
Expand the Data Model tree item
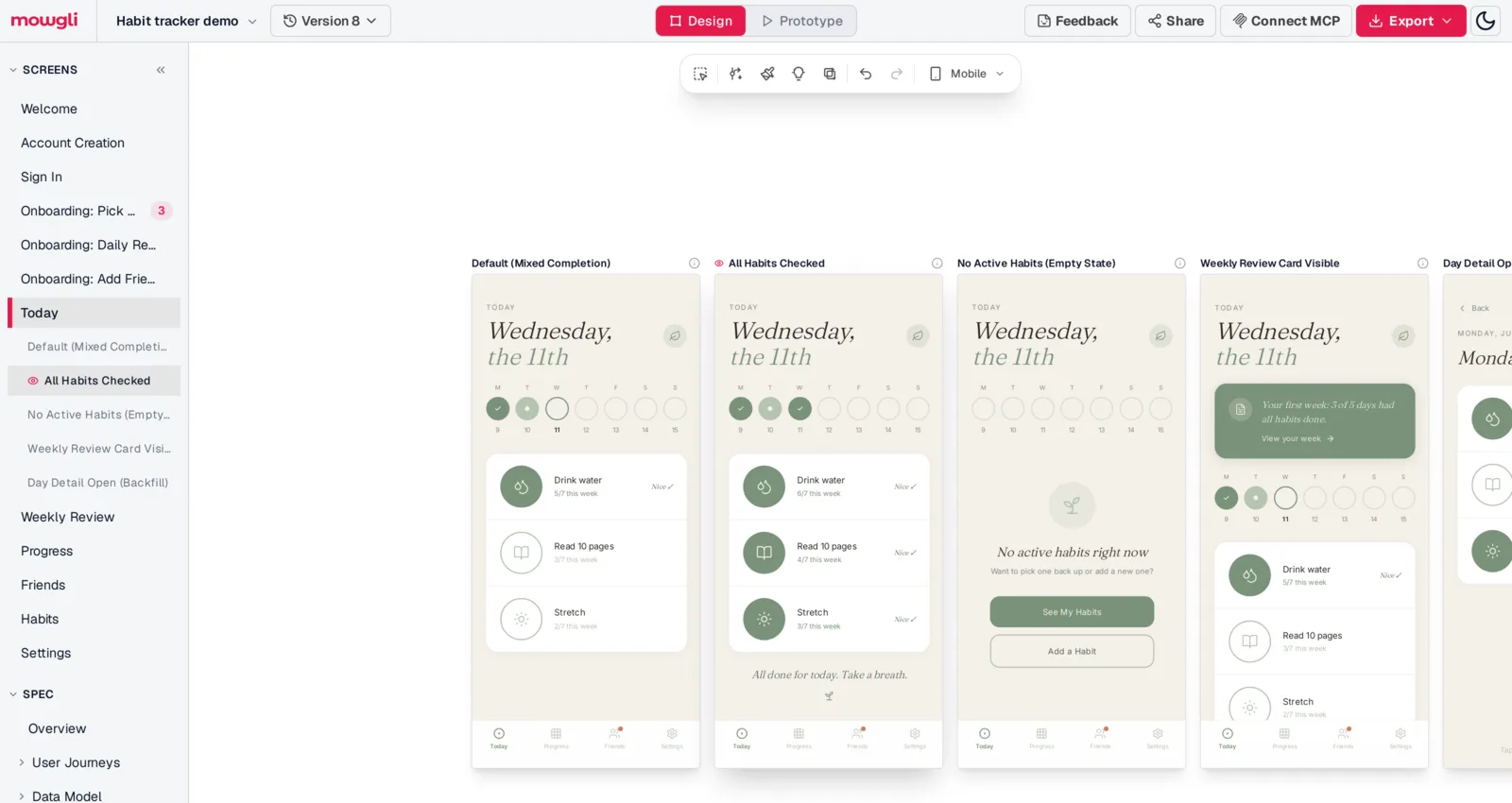22,796
